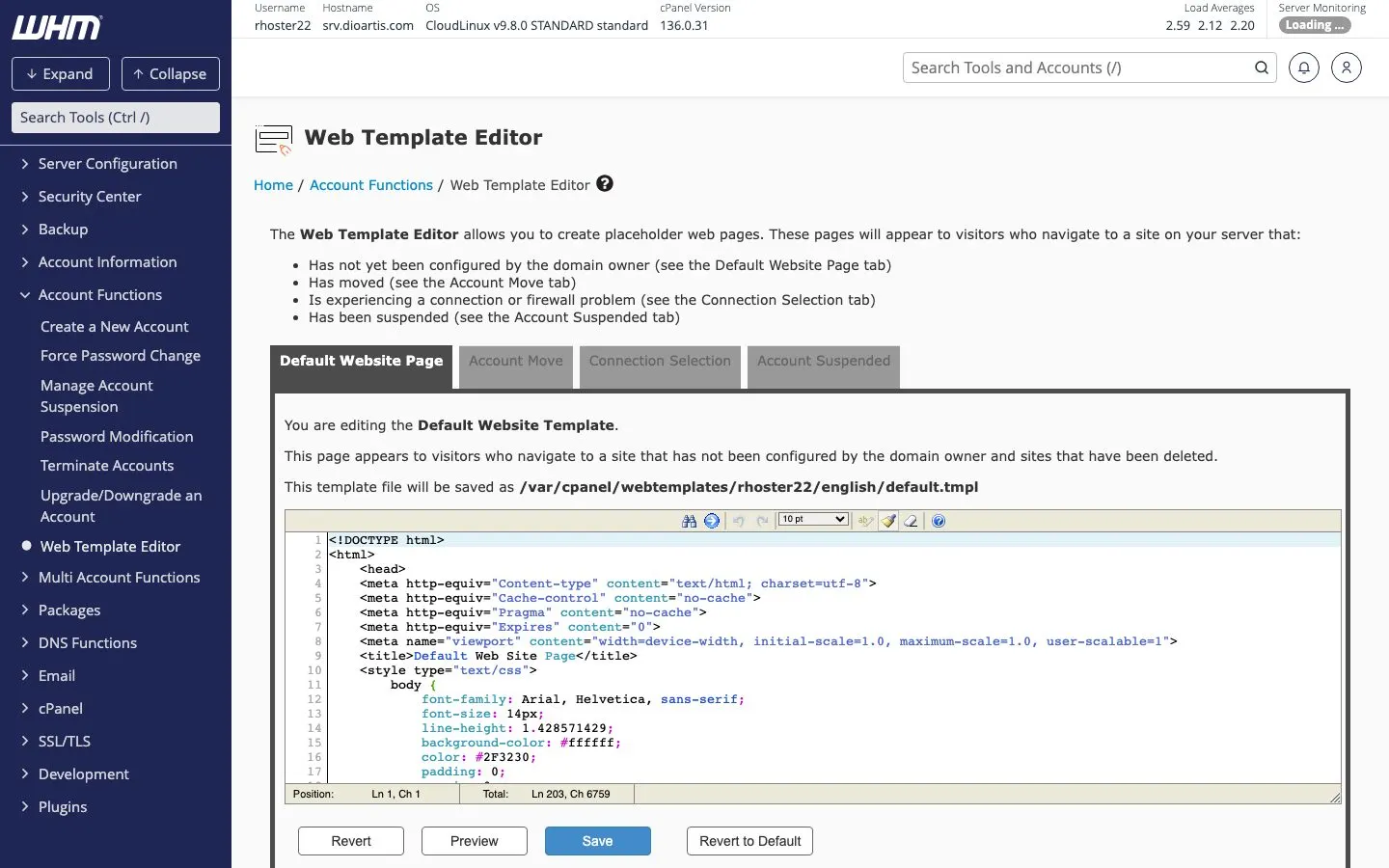Open Upgrade/Downgrade an Account
Image resolution: width=1389 pixels, height=868 pixels.
(x=122, y=506)
